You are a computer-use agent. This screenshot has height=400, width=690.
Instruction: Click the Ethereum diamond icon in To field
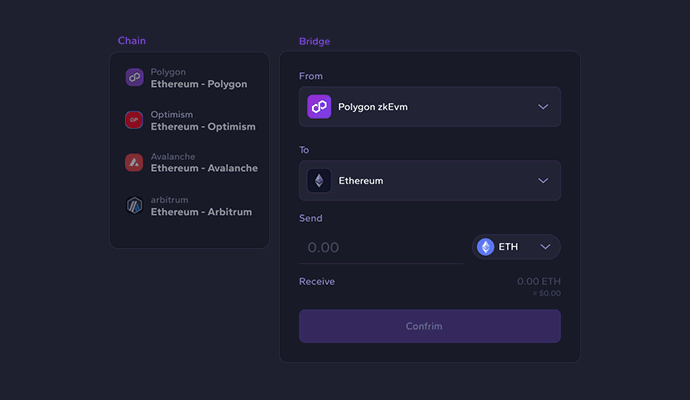pos(319,180)
